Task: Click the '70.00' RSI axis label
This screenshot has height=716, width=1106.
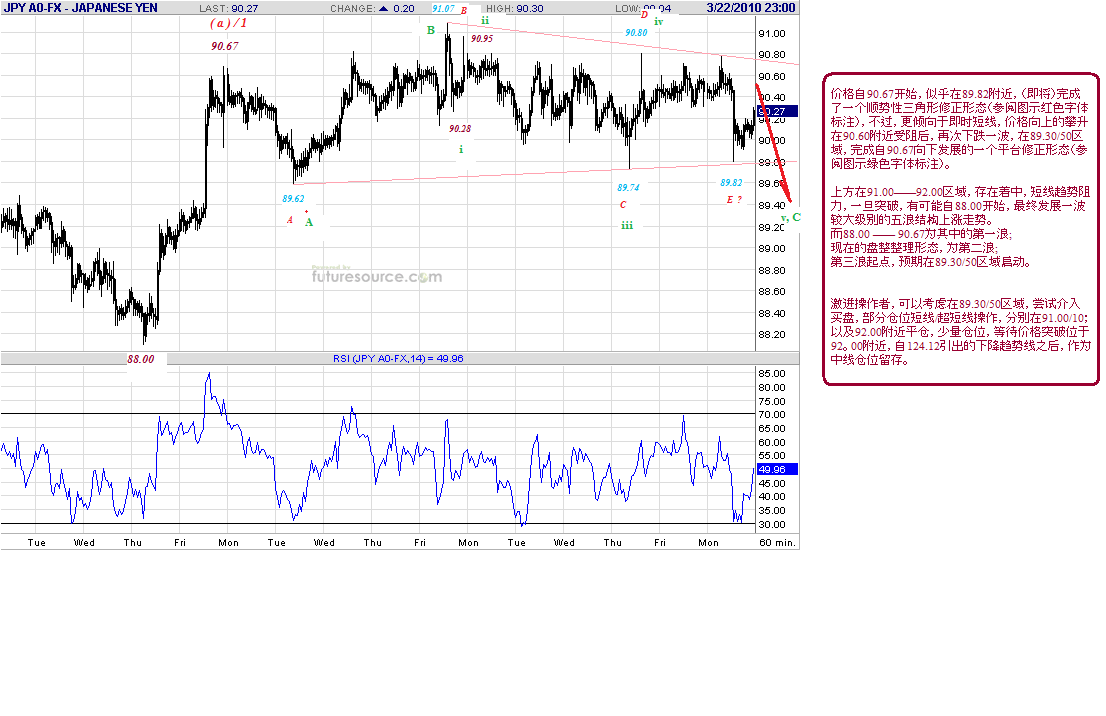Action: [772, 415]
